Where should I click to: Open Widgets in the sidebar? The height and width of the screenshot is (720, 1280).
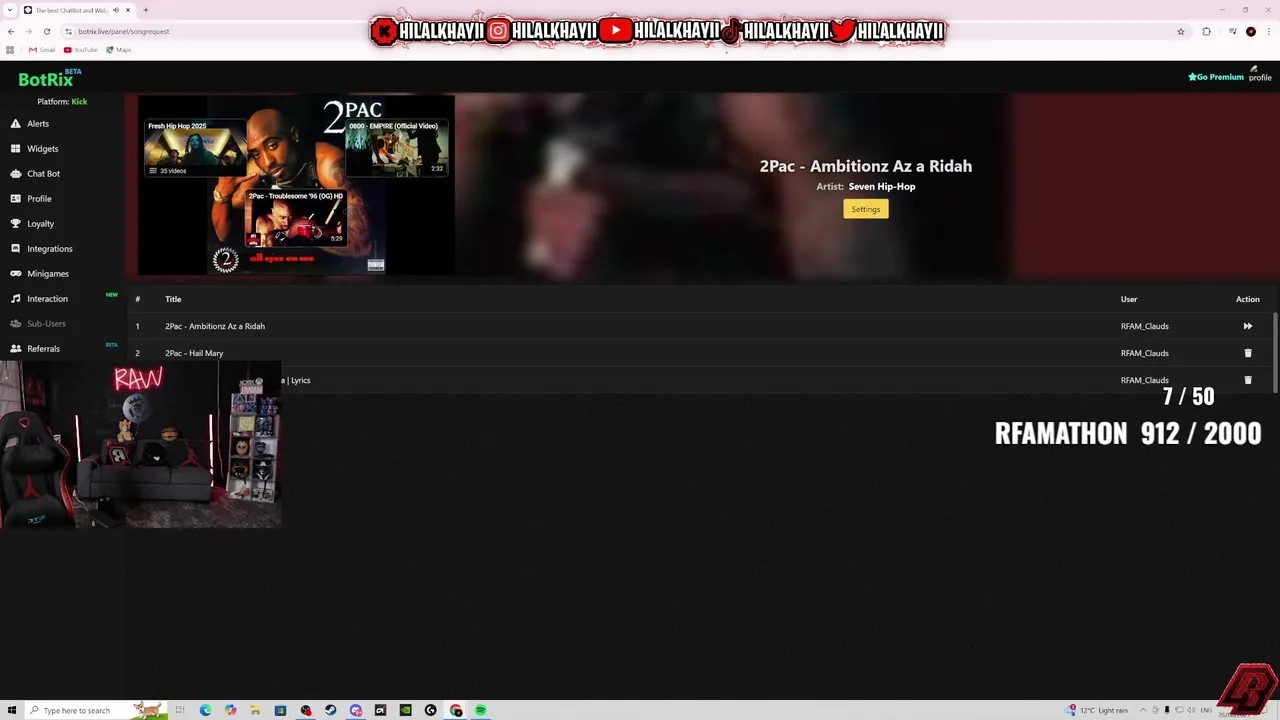pyautogui.click(x=42, y=149)
